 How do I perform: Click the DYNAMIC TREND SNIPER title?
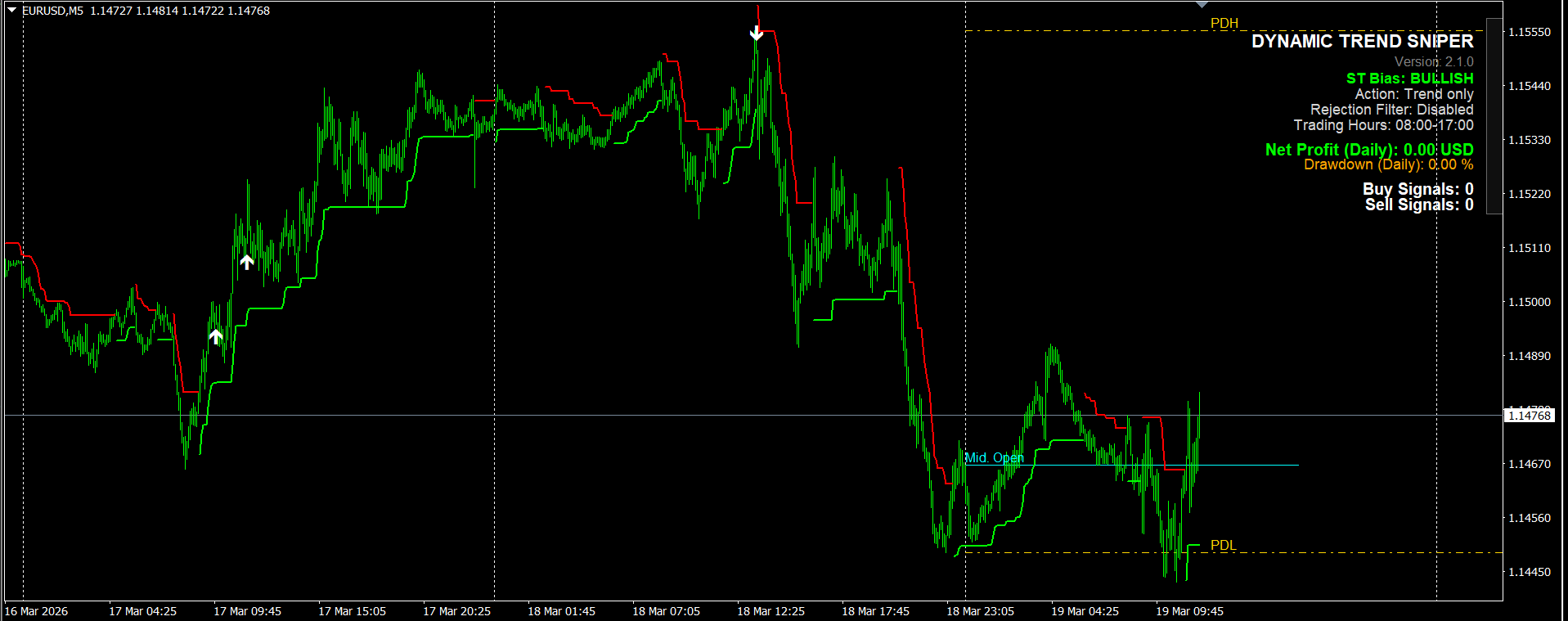tap(1362, 41)
